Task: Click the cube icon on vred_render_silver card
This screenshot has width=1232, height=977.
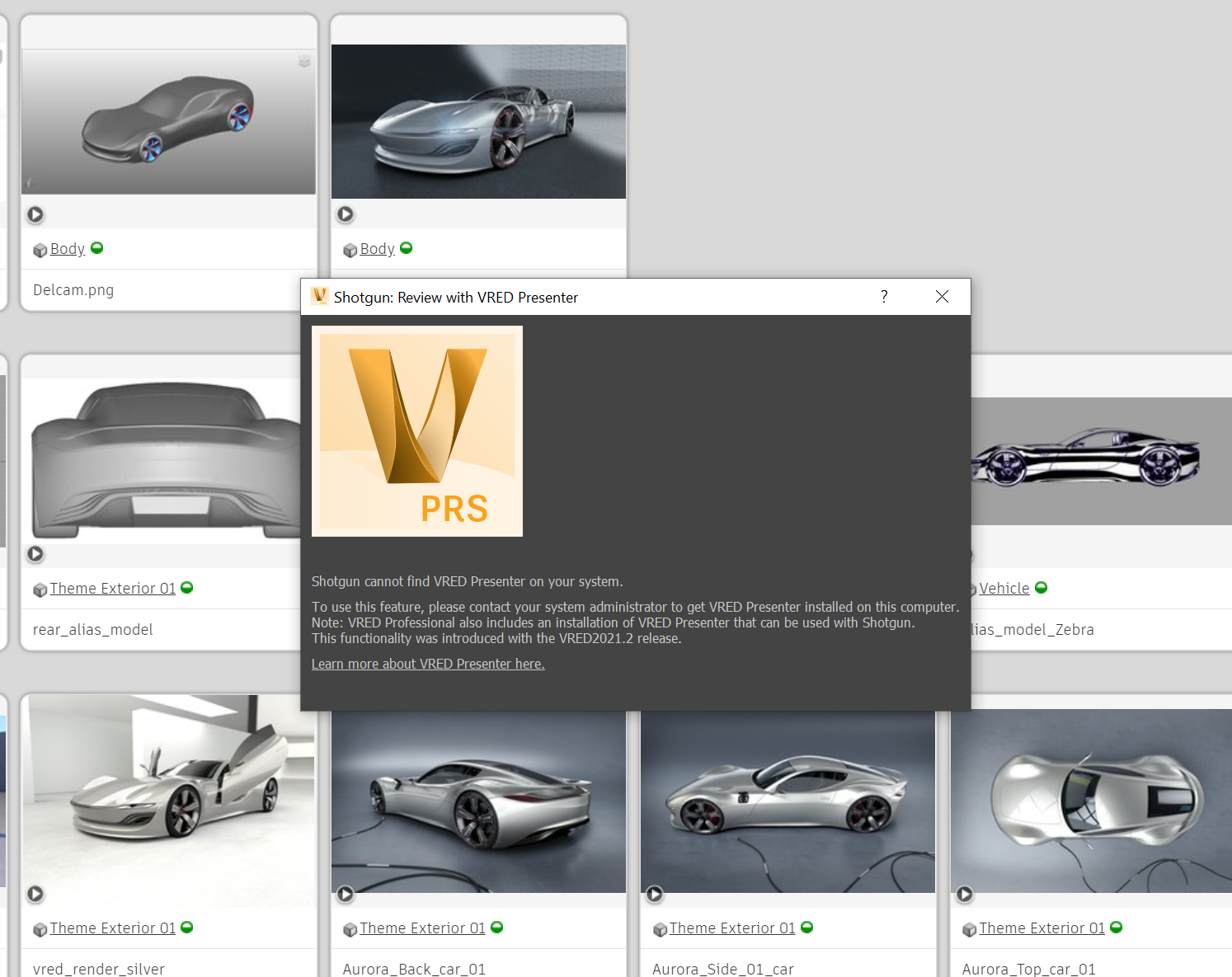Action: [40, 929]
